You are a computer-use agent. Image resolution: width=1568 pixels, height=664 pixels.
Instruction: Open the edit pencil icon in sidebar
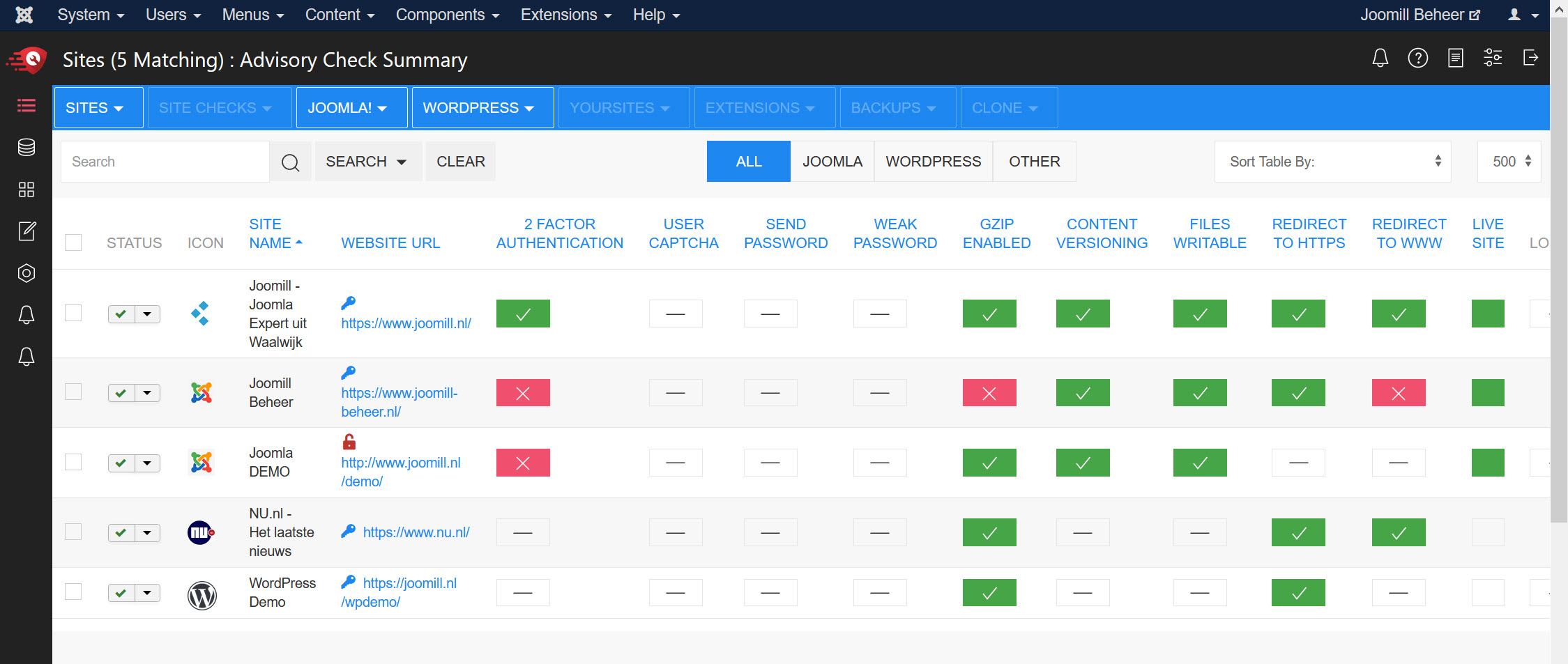click(x=26, y=231)
